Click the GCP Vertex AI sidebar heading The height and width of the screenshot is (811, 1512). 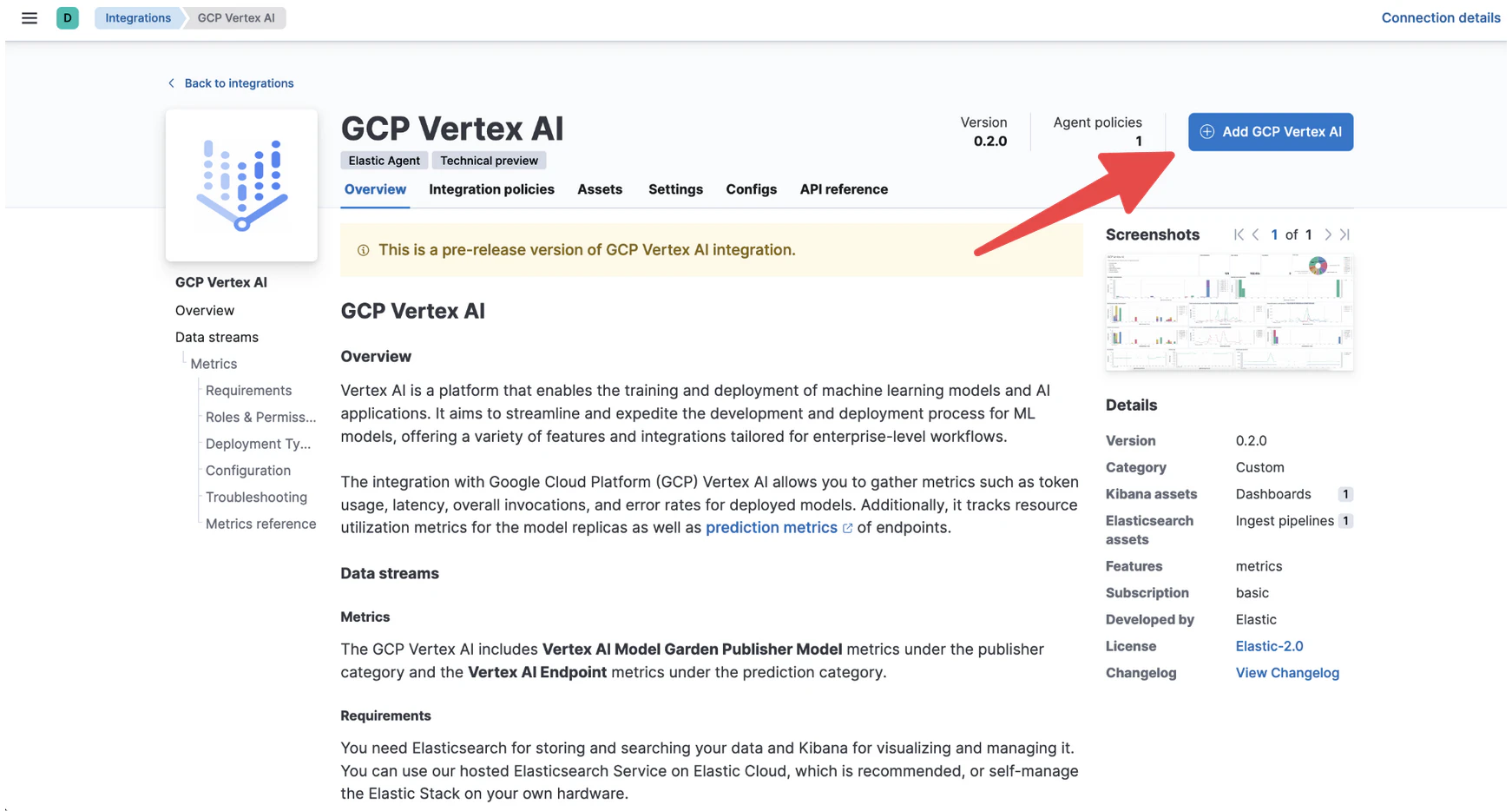(221, 282)
